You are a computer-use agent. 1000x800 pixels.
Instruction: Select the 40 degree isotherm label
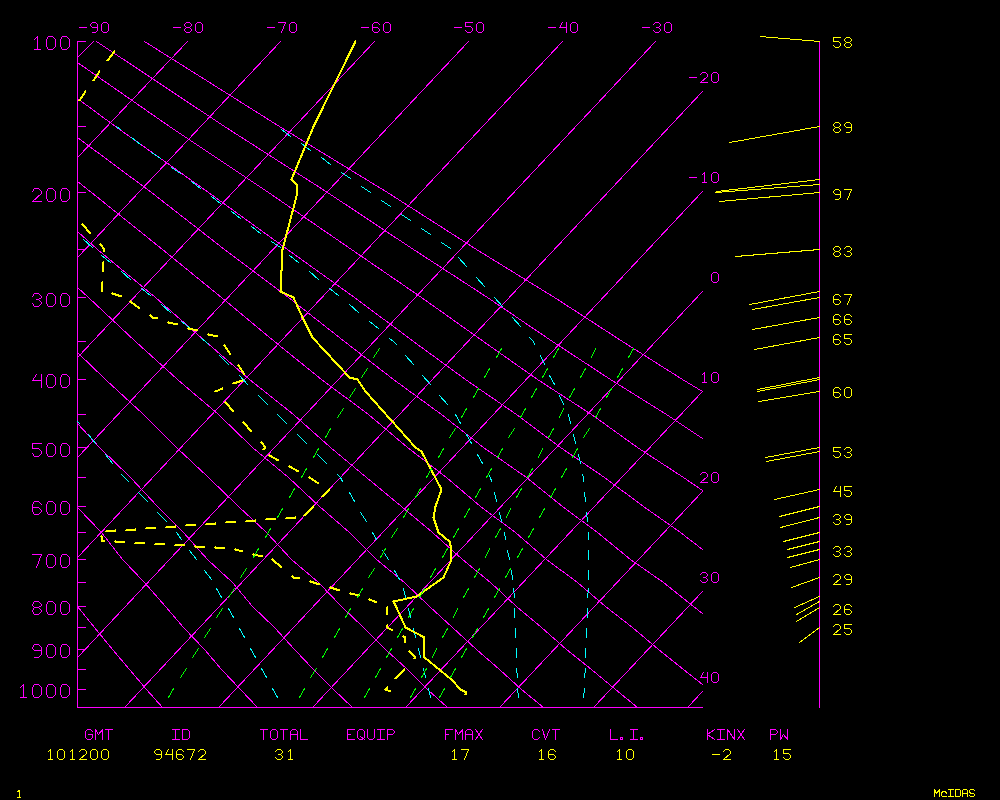(709, 677)
